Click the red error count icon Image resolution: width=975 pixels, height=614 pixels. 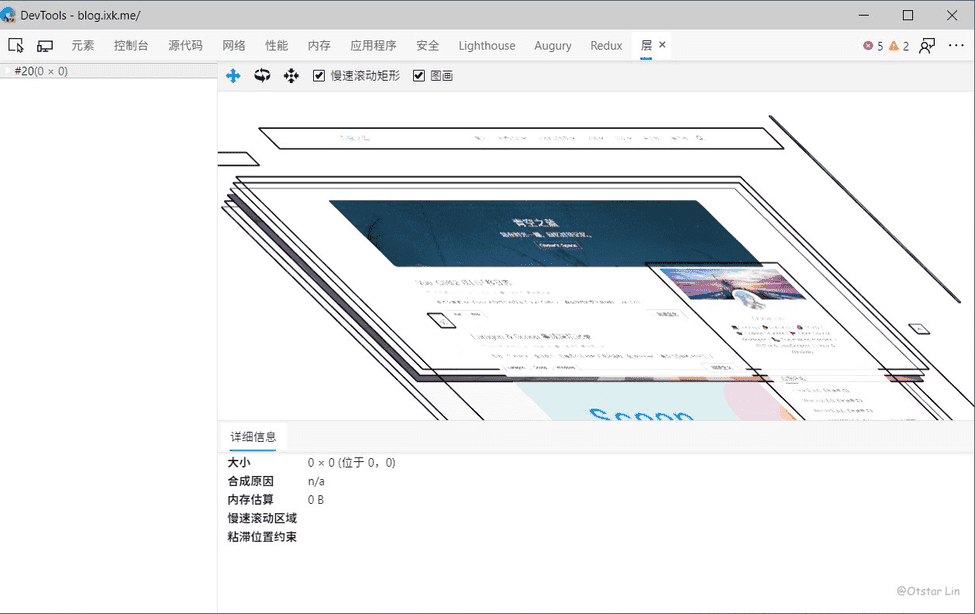[868, 46]
